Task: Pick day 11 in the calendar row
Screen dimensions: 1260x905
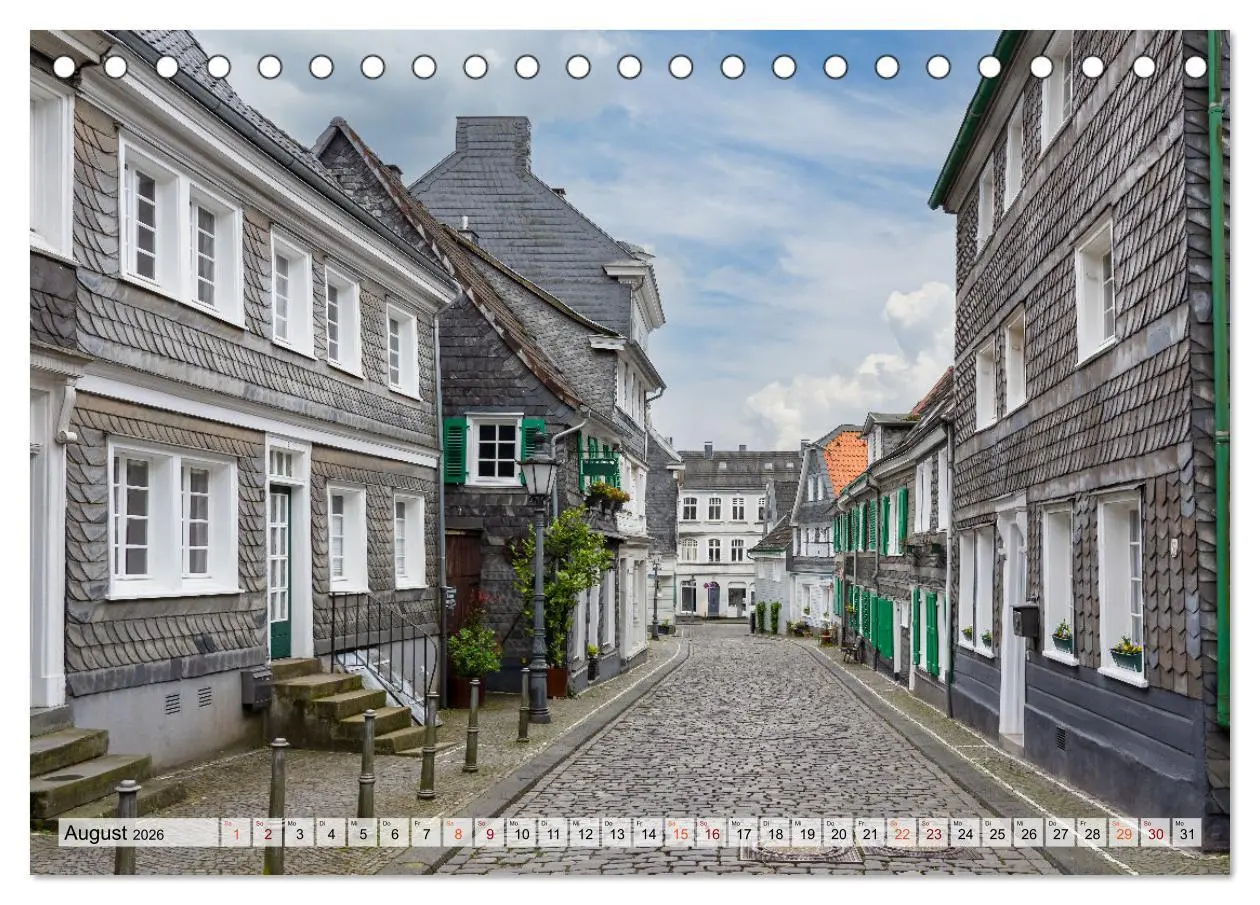Action: (553, 833)
